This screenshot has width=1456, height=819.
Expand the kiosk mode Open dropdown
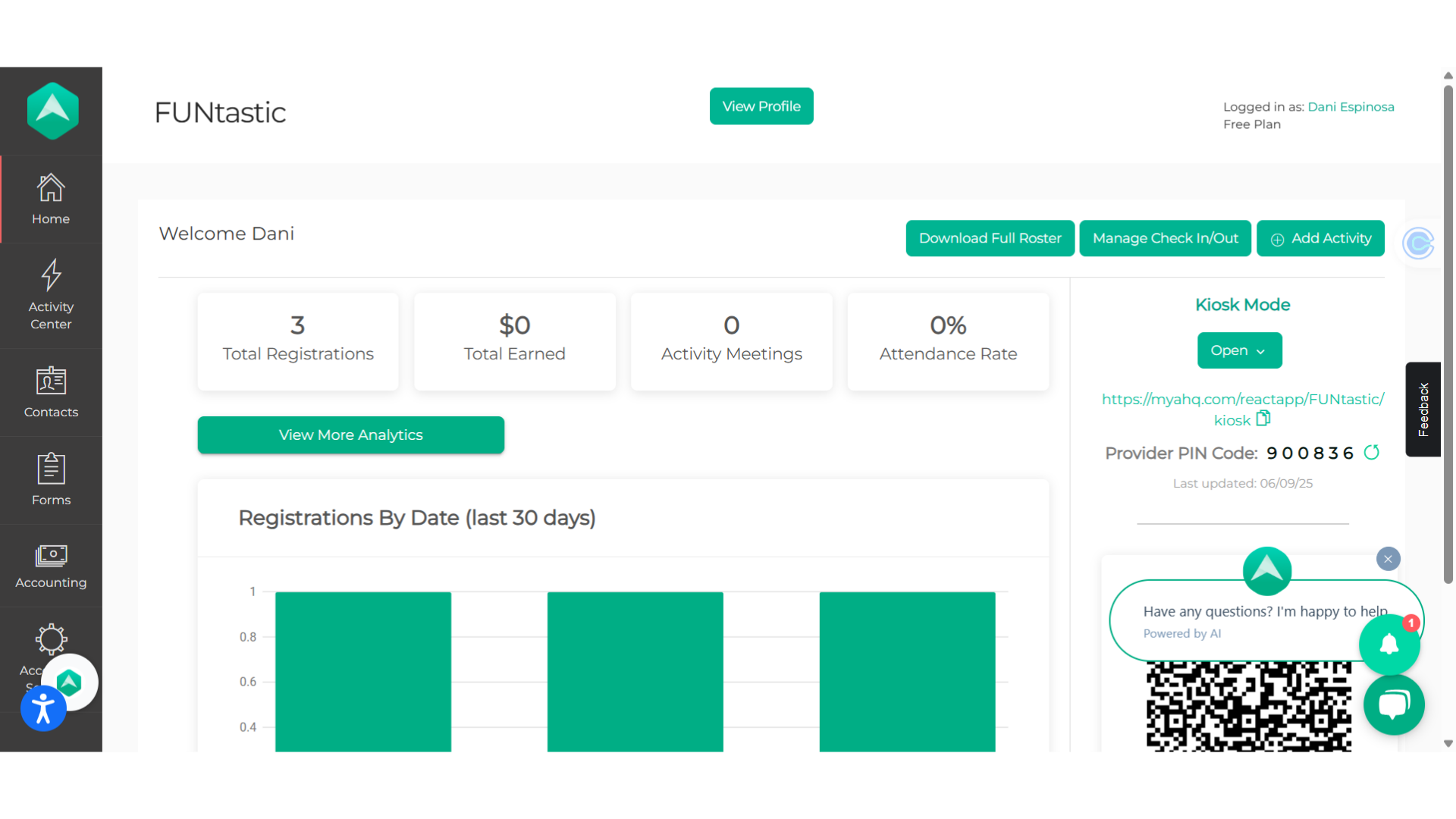click(x=1238, y=350)
